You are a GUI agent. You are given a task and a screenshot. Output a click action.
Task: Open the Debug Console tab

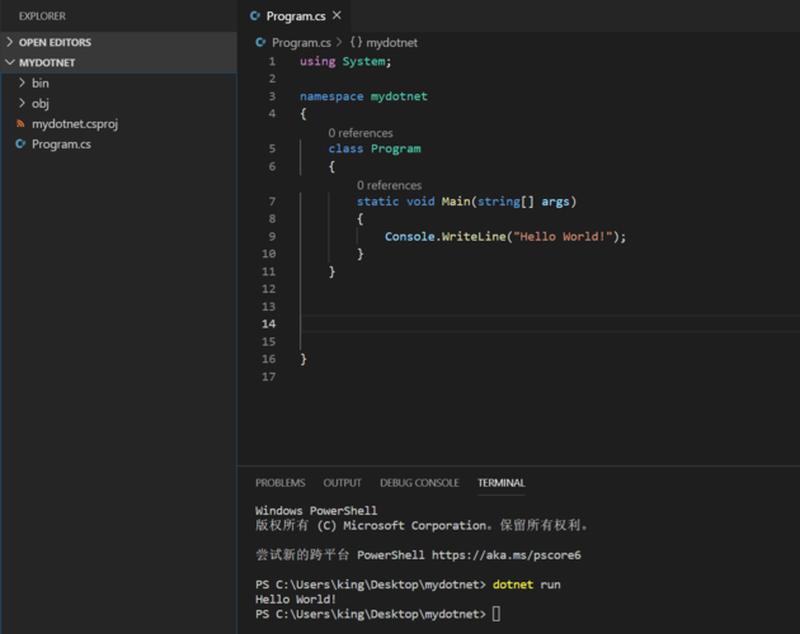[x=419, y=483]
